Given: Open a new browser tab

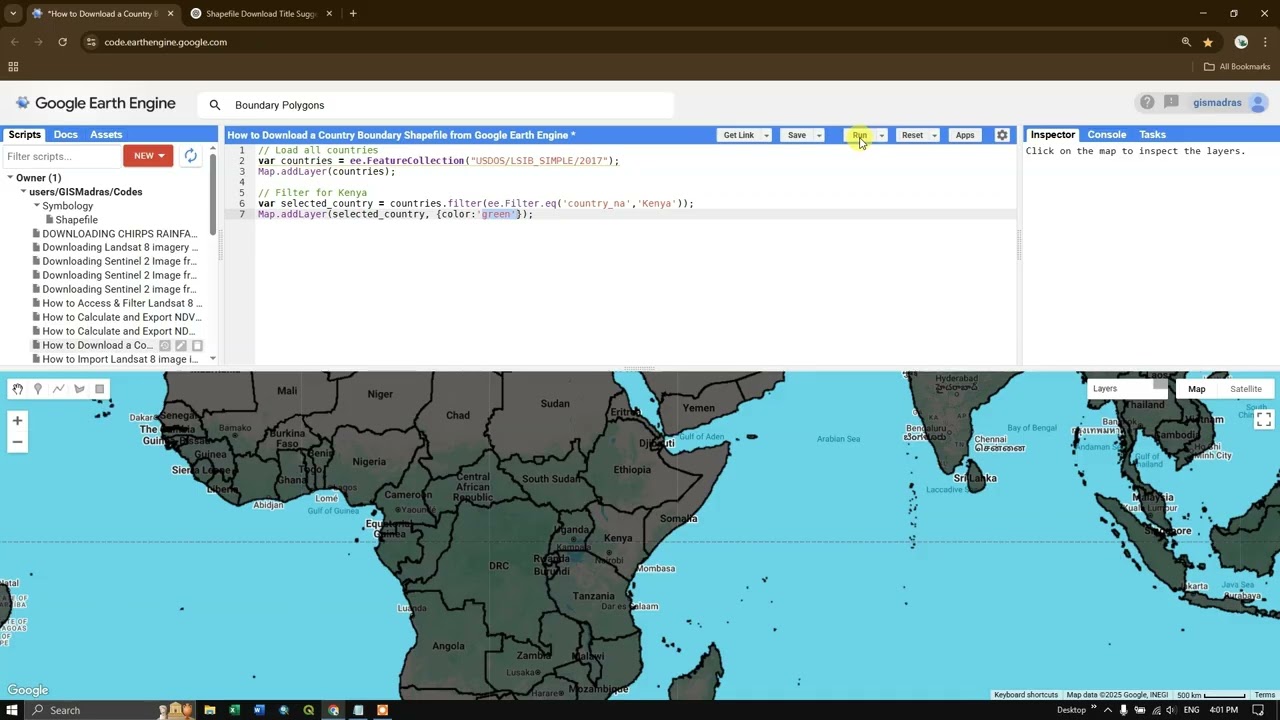Looking at the screenshot, I should (x=353, y=14).
